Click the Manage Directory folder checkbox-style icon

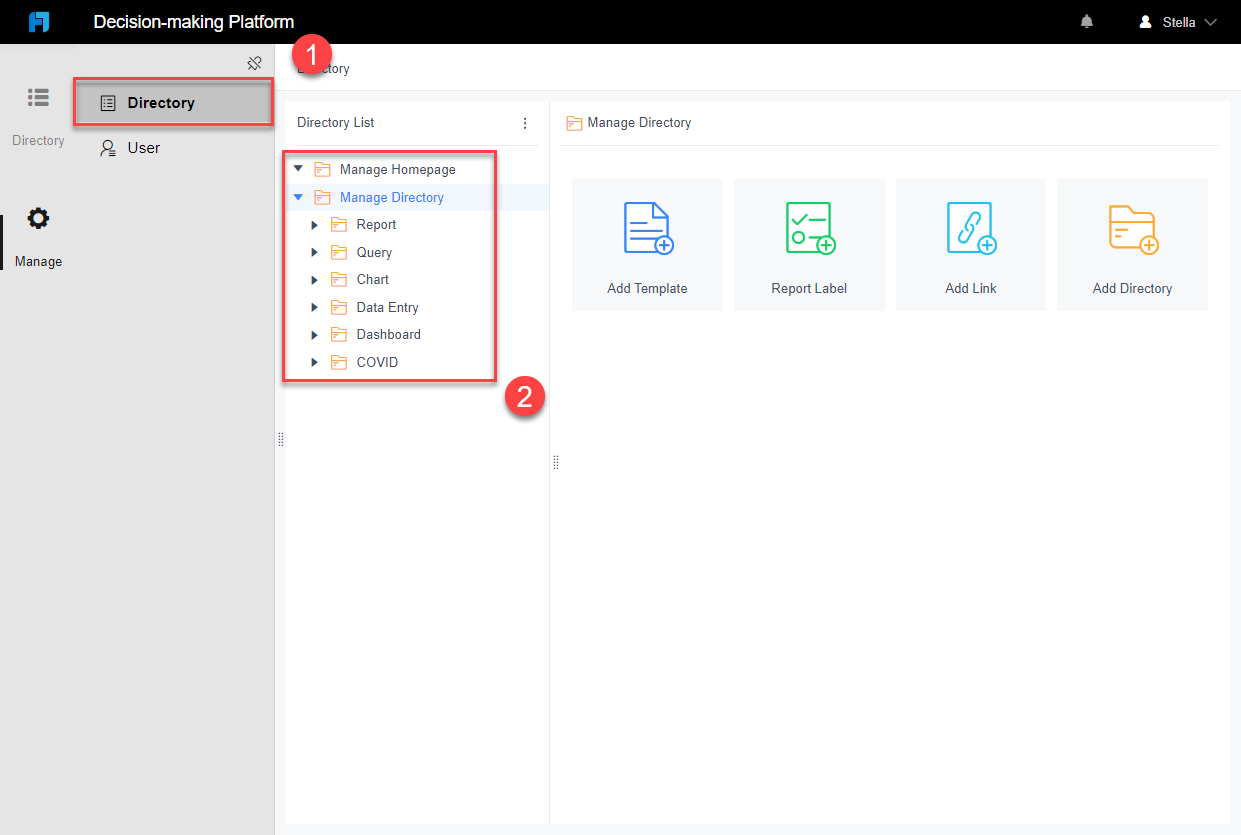pyautogui.click(x=322, y=197)
